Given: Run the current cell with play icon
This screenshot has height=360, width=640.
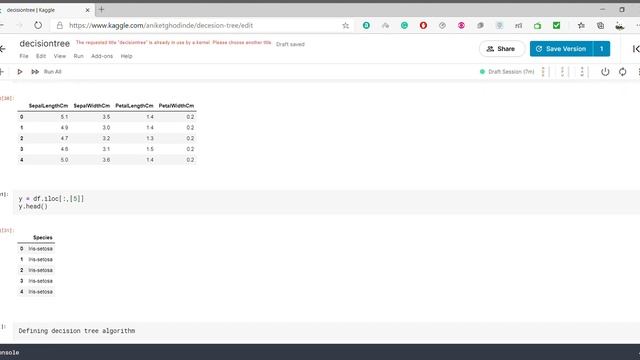Looking at the screenshot, I should [20, 72].
